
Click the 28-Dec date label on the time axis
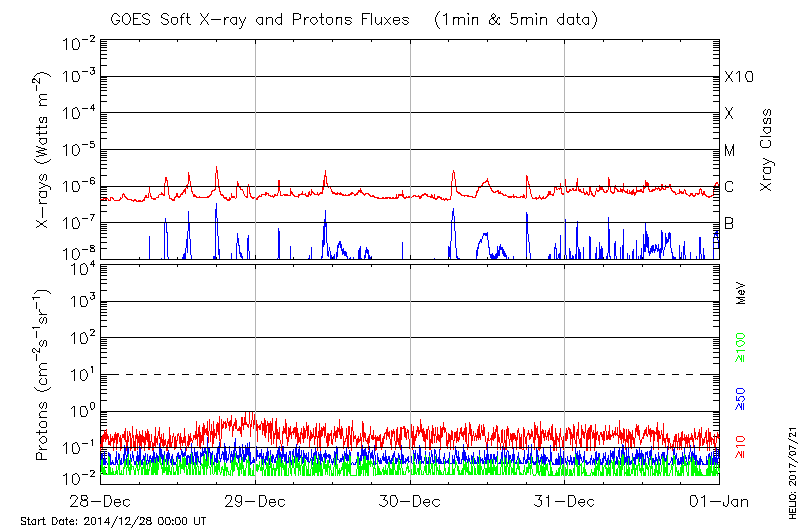101,500
